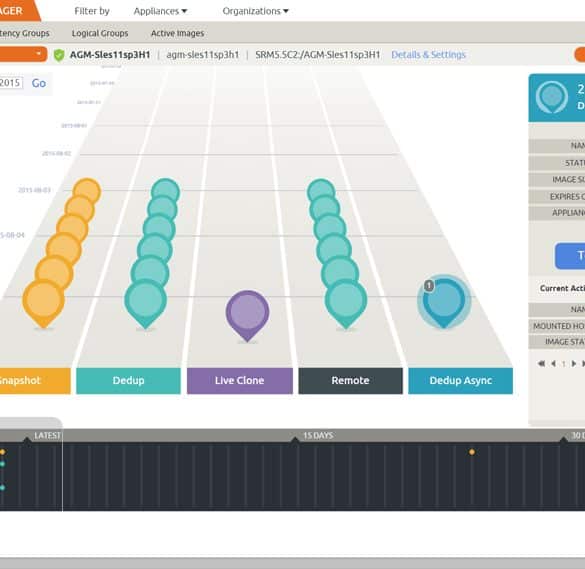Switch to the Active Images tab
The image size is (585, 569).
tap(177, 33)
